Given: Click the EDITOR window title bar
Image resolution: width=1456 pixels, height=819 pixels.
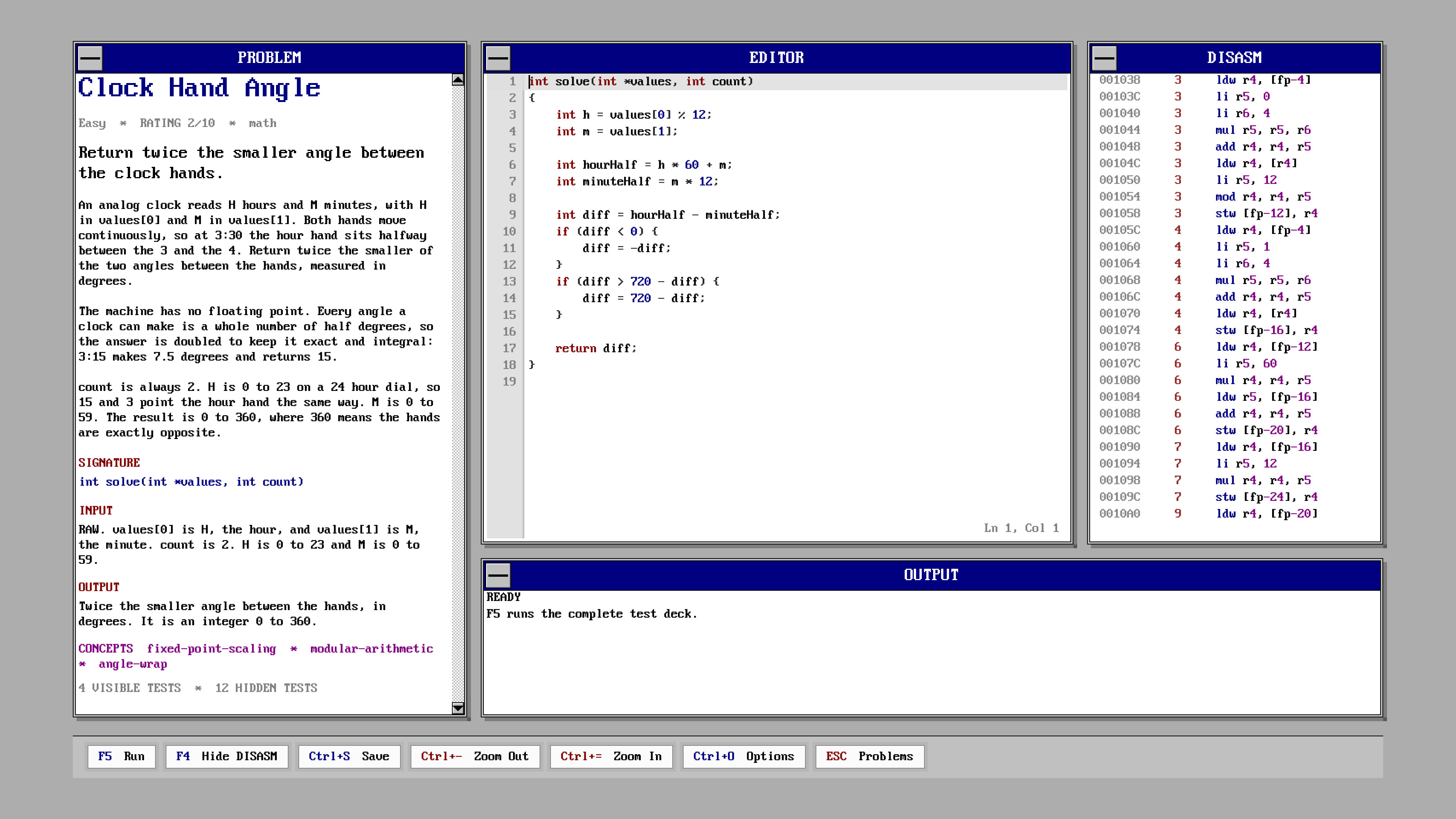Looking at the screenshot, I should click(777, 58).
